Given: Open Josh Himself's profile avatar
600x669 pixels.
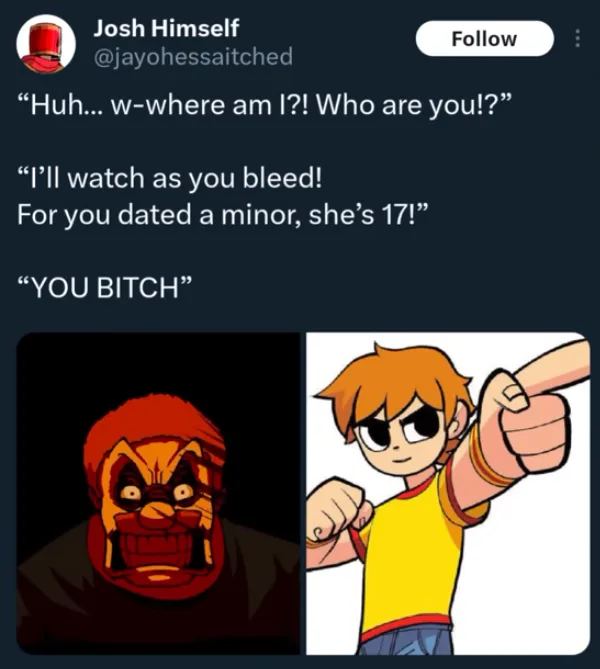Looking at the screenshot, I should point(46,44).
